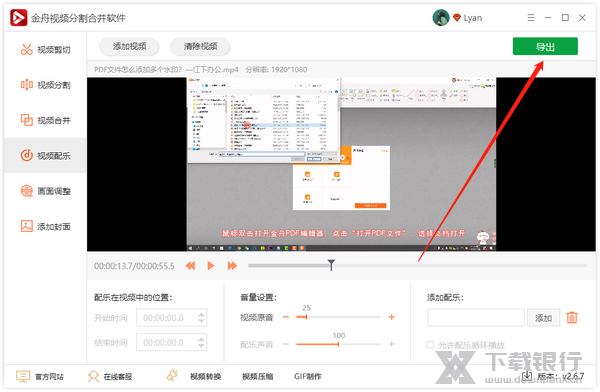
Task: Click the red VIP diamond badge
Action: pos(457,18)
